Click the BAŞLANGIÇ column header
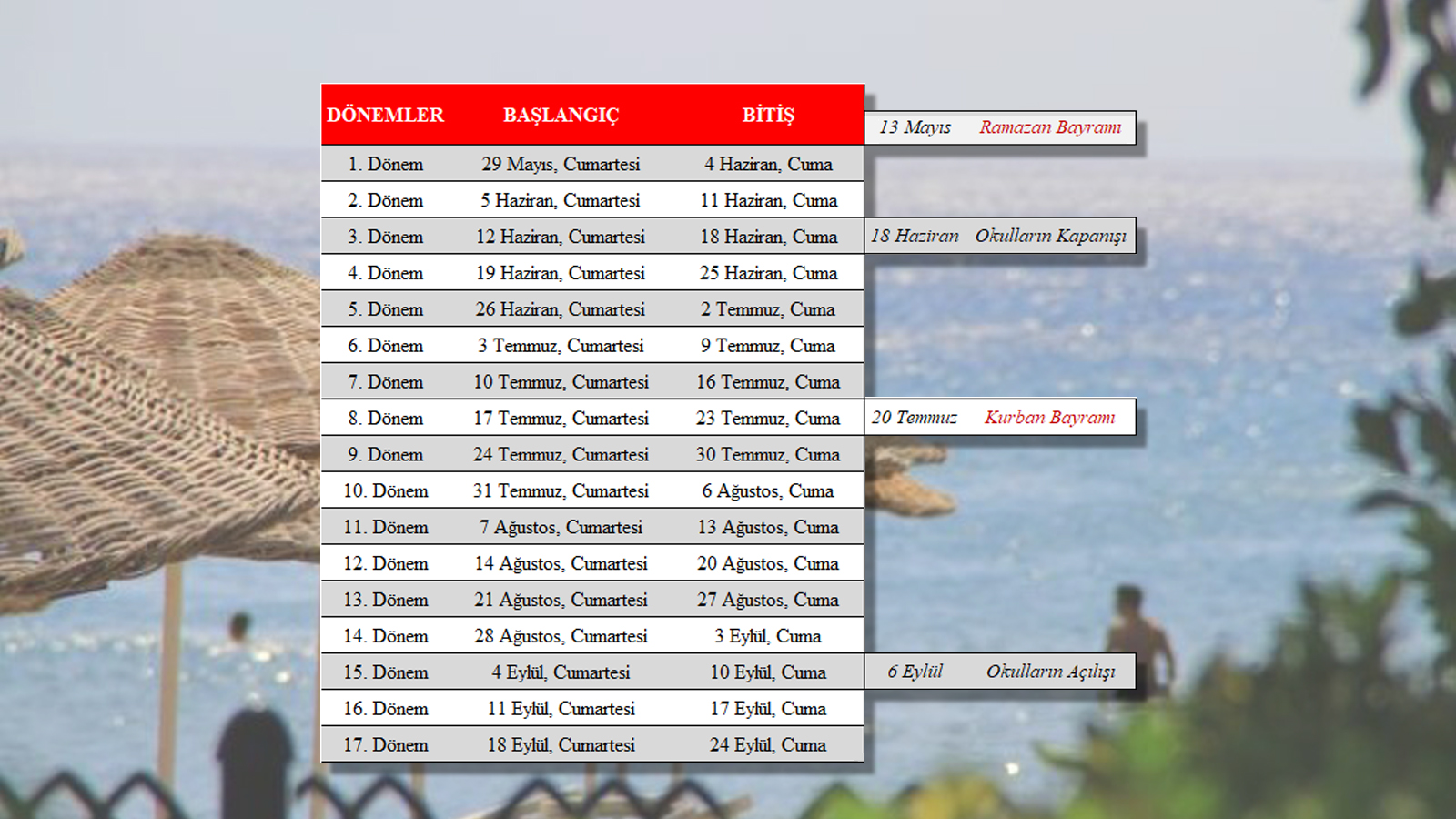 click(x=561, y=116)
